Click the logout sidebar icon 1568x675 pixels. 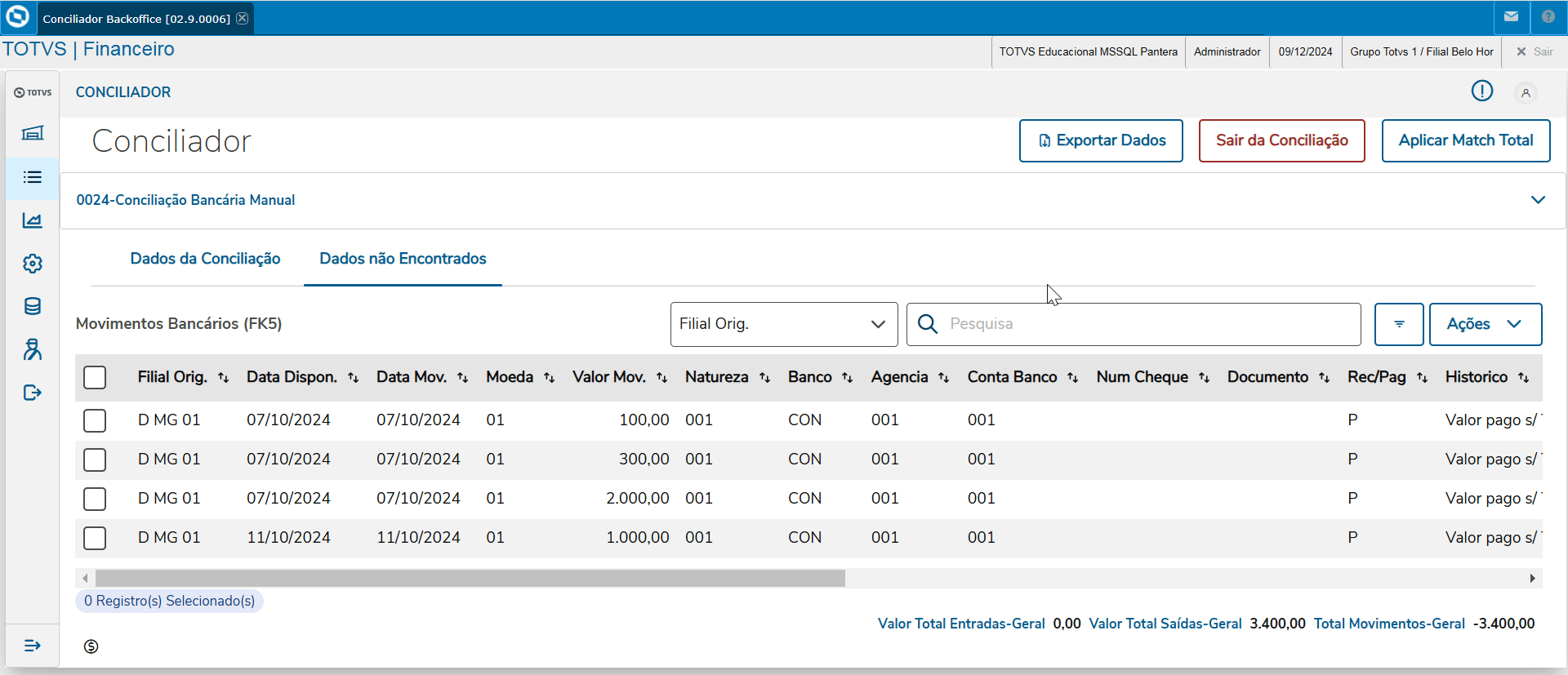33,393
